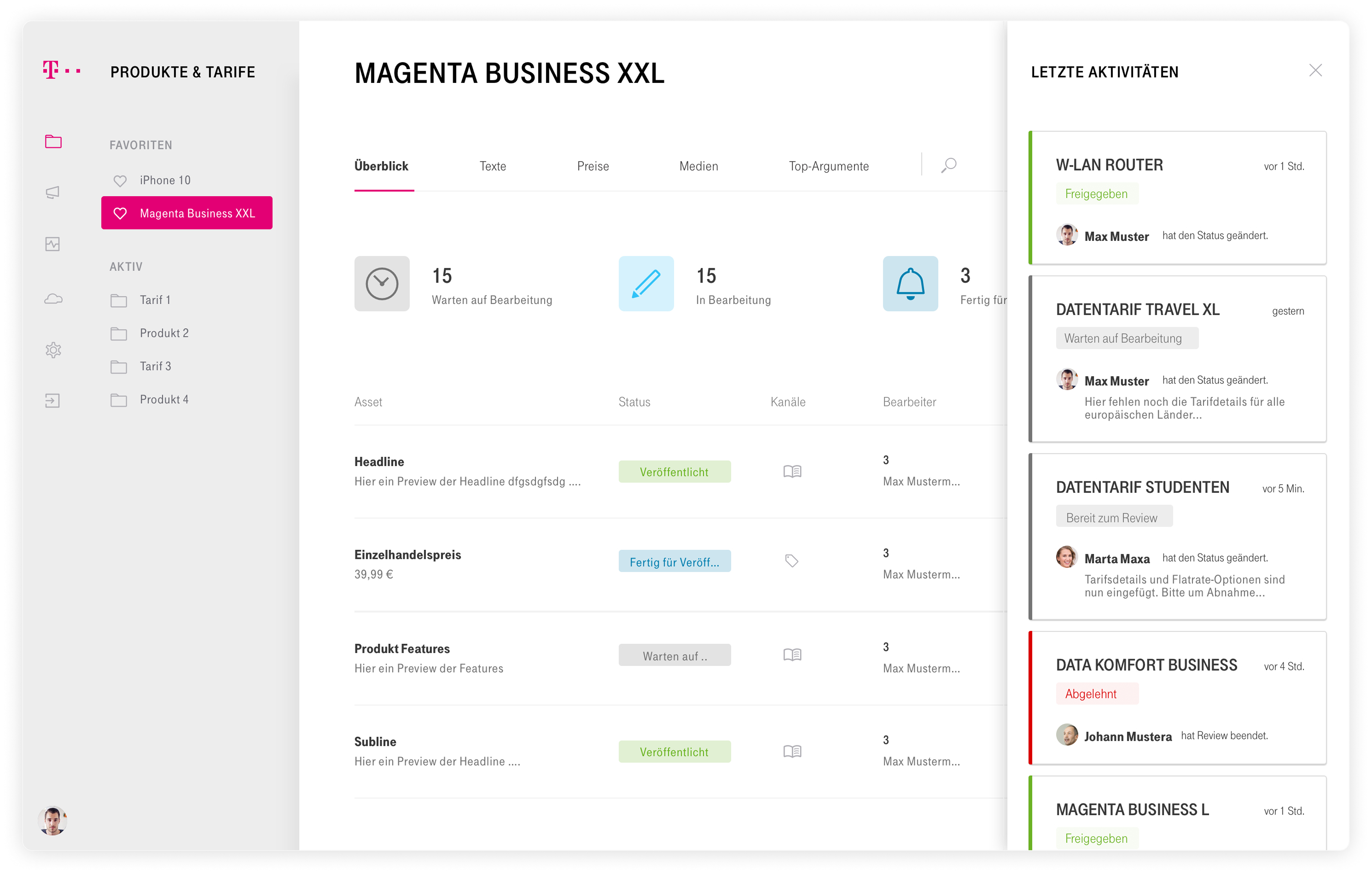Click the tag channel icon for Einzelhandelspreis
Image resolution: width=1372 pixels, height=875 pixels.
[x=791, y=561]
